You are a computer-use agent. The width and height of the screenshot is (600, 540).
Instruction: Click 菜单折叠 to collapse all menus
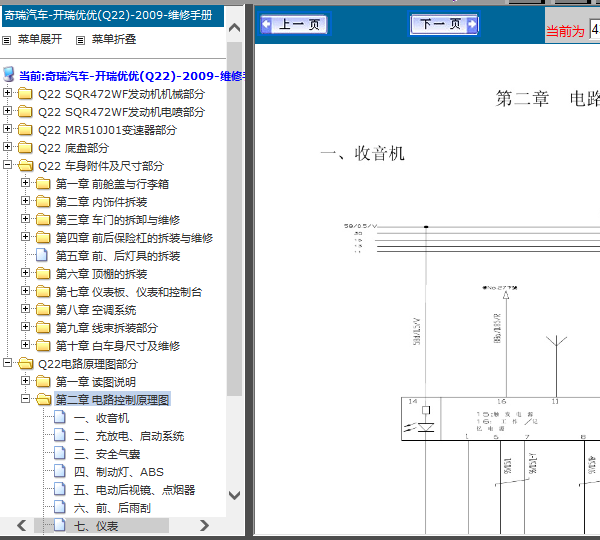(114, 39)
